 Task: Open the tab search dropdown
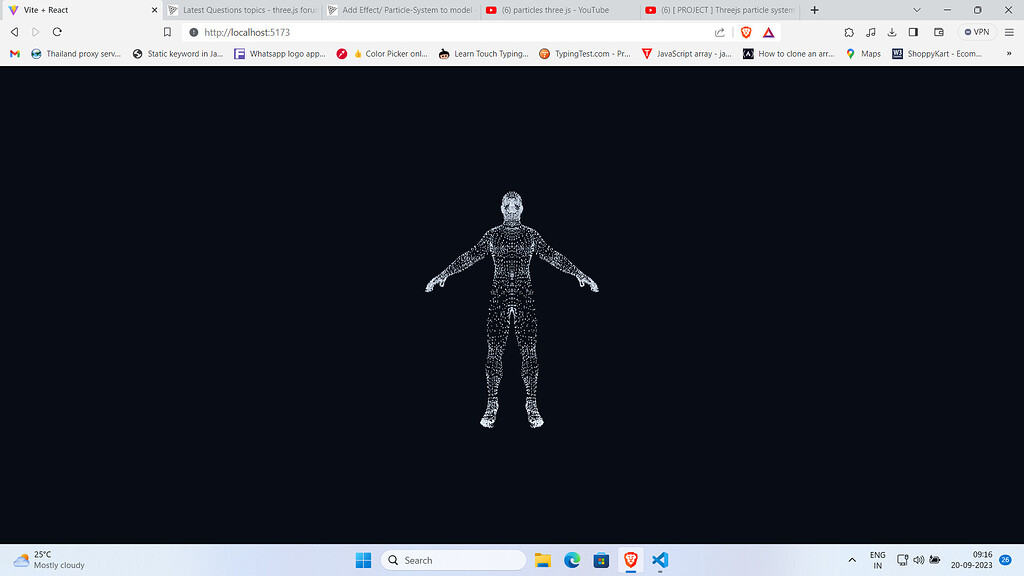917,10
